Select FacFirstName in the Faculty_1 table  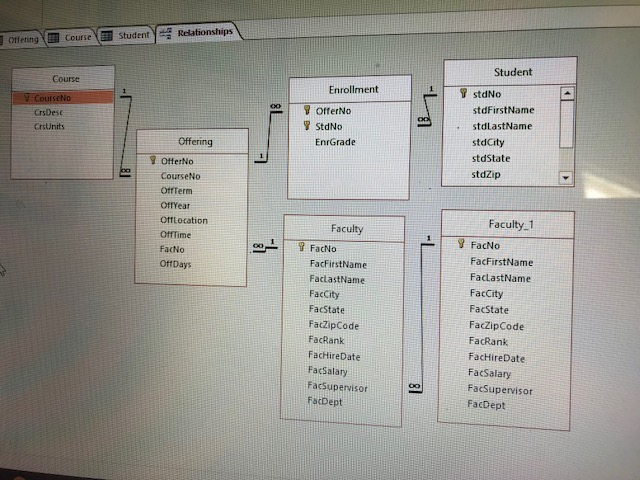(502, 262)
